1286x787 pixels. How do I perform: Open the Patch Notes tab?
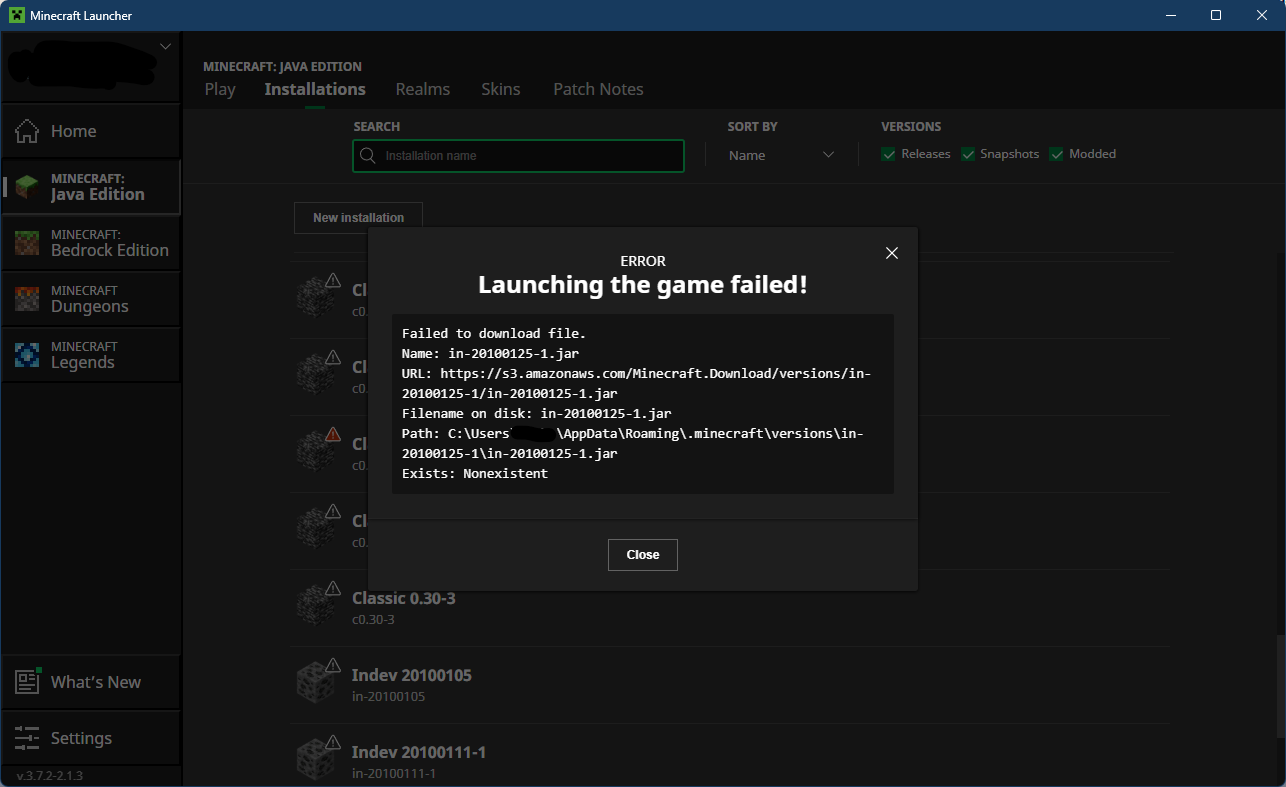tap(598, 89)
